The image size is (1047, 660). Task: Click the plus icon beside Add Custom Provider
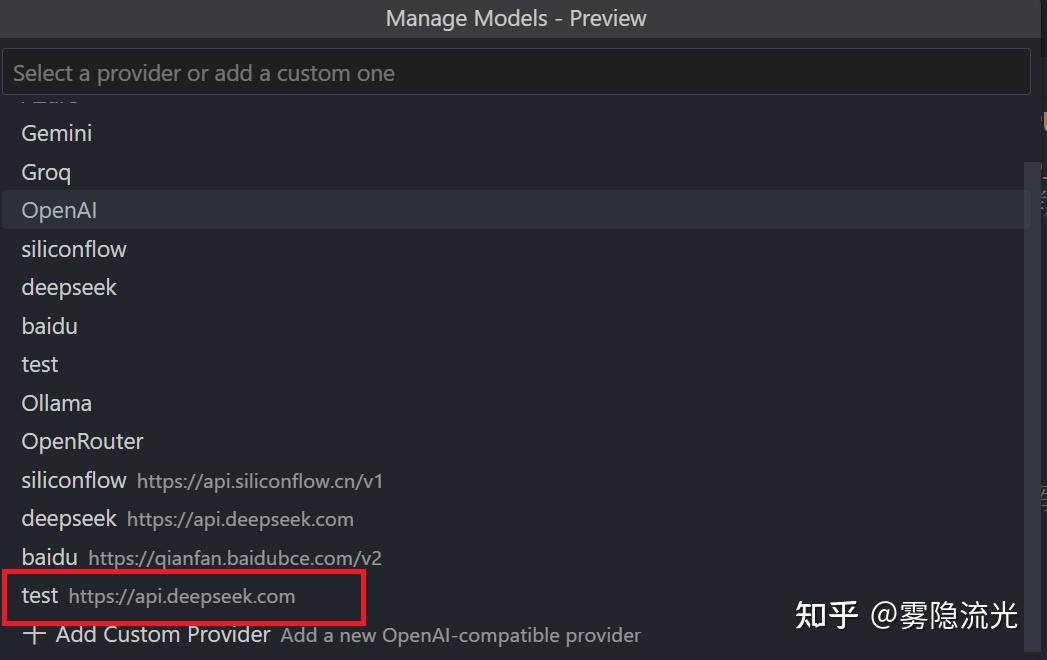pos(34,635)
